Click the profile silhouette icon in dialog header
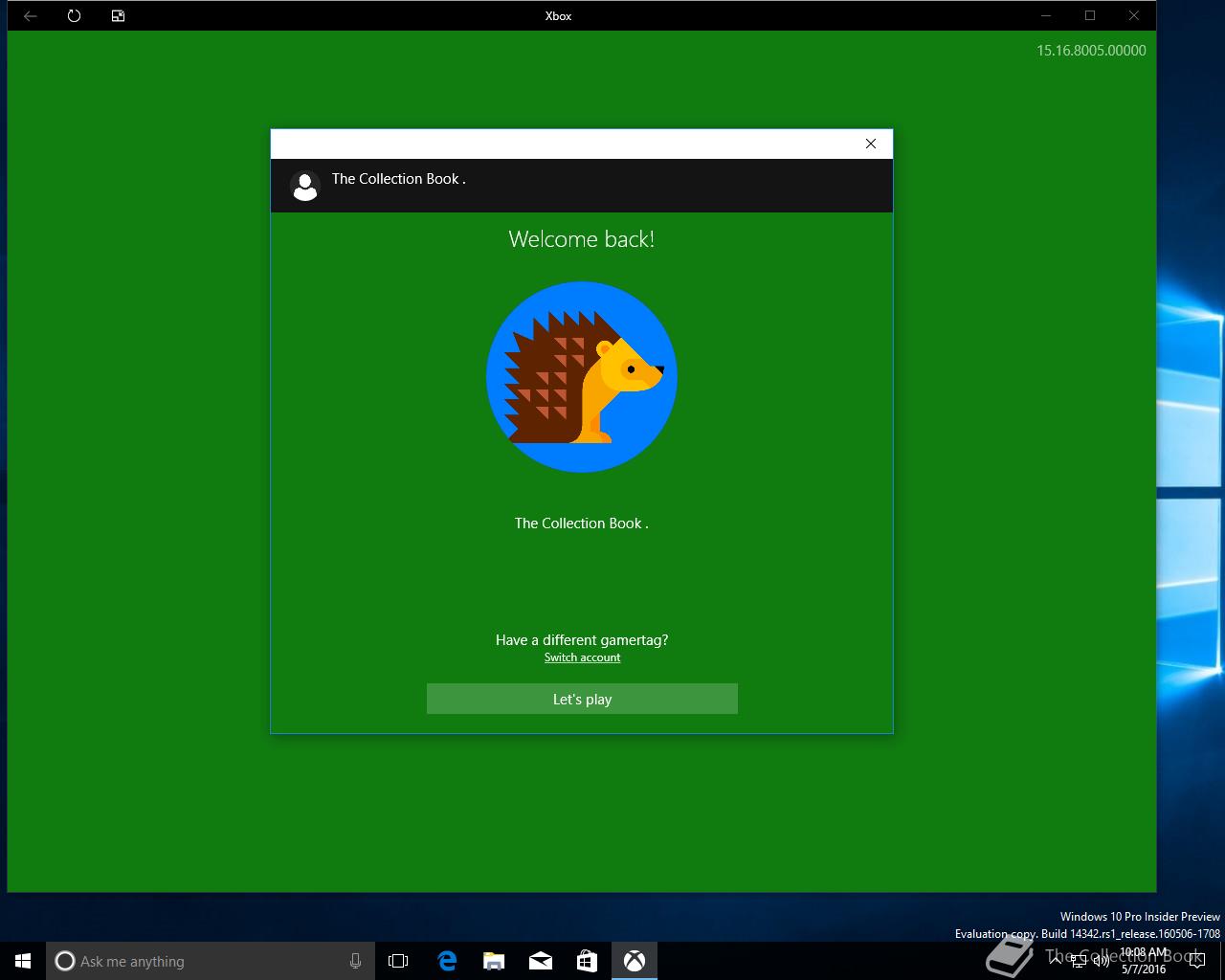Viewport: 1225px width, 980px height. point(304,186)
